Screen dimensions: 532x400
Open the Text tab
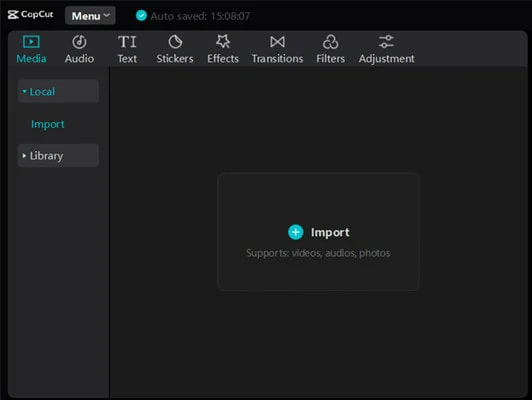tap(127, 50)
